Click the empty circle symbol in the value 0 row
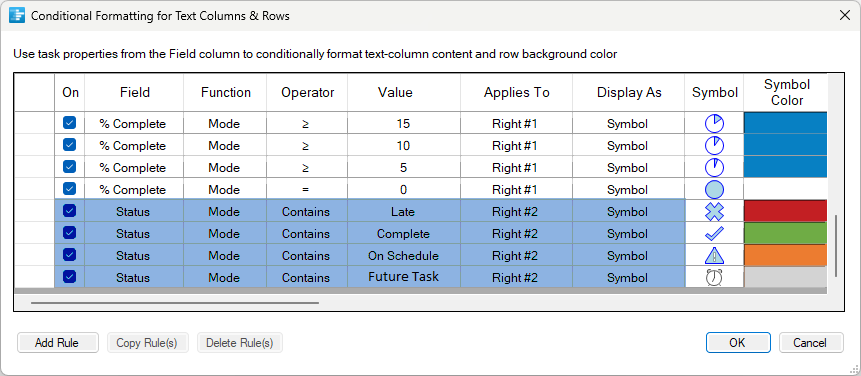This screenshot has height=376, width=861. point(714,189)
